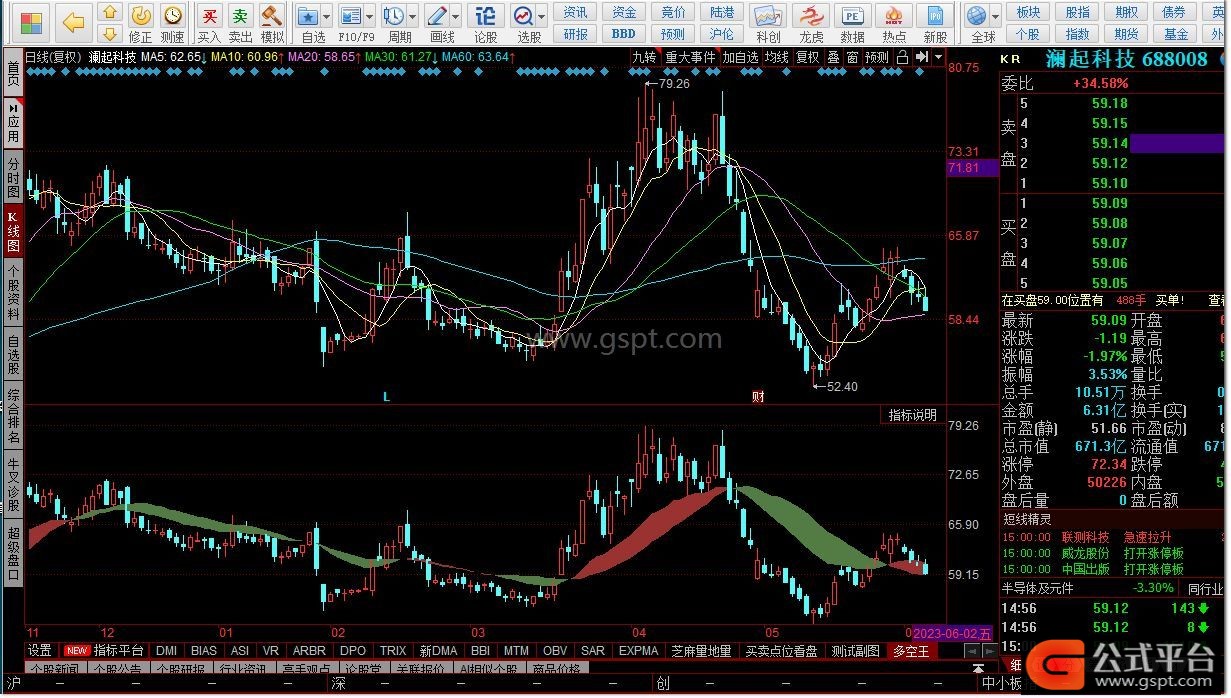Expand the 自选 dropdown arrow
Viewport: 1231px width, 698px height.
click(x=329, y=16)
